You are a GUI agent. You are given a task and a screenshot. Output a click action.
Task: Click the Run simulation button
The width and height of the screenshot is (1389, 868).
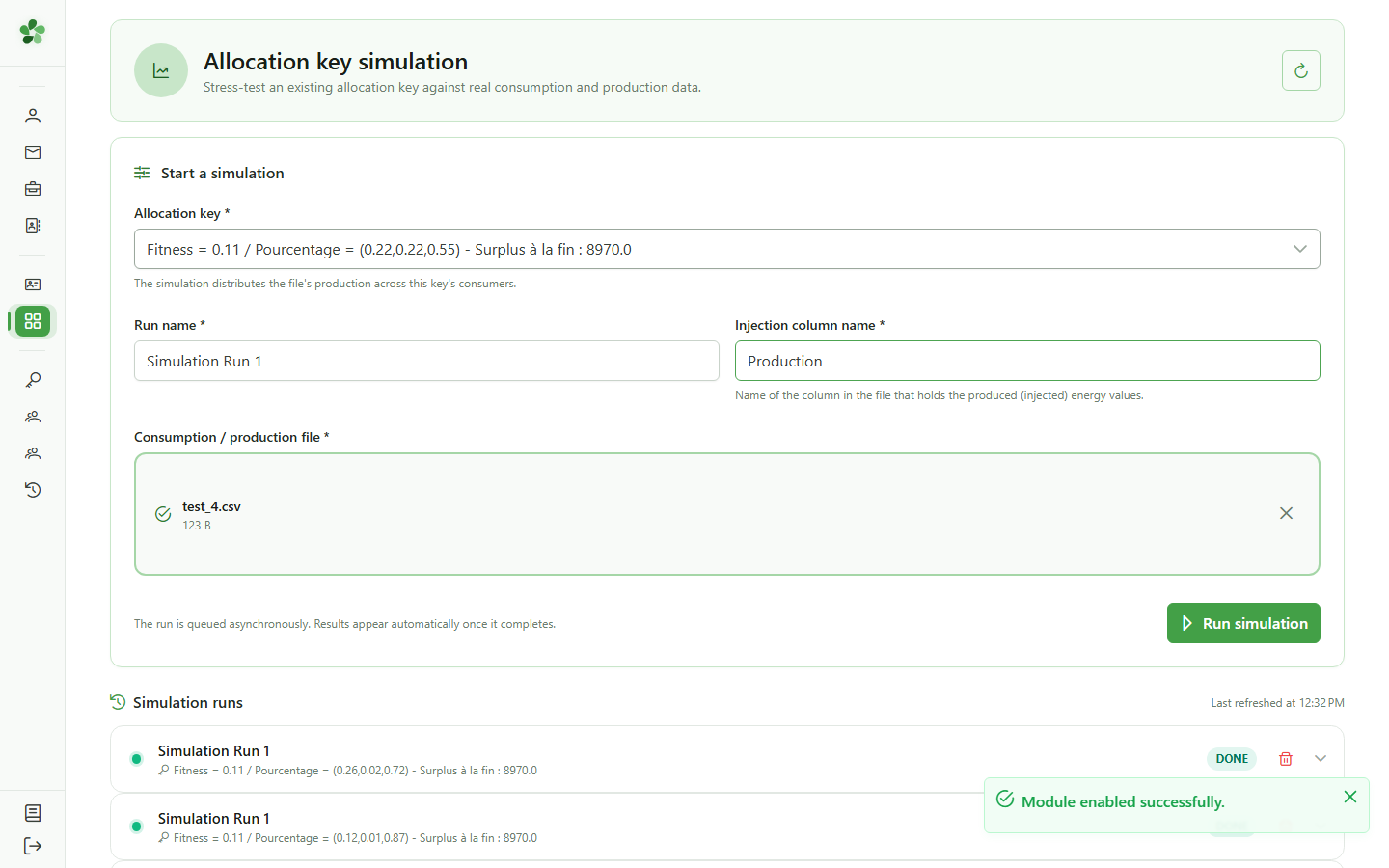click(x=1243, y=623)
